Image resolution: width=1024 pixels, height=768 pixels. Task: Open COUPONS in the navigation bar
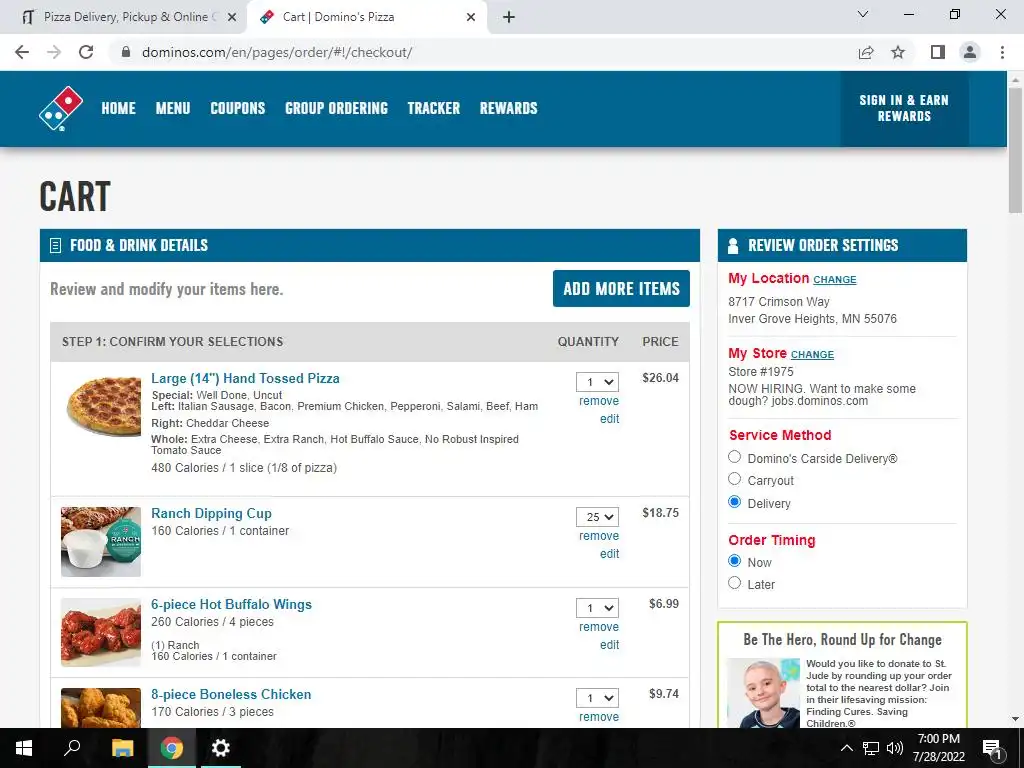tap(238, 108)
